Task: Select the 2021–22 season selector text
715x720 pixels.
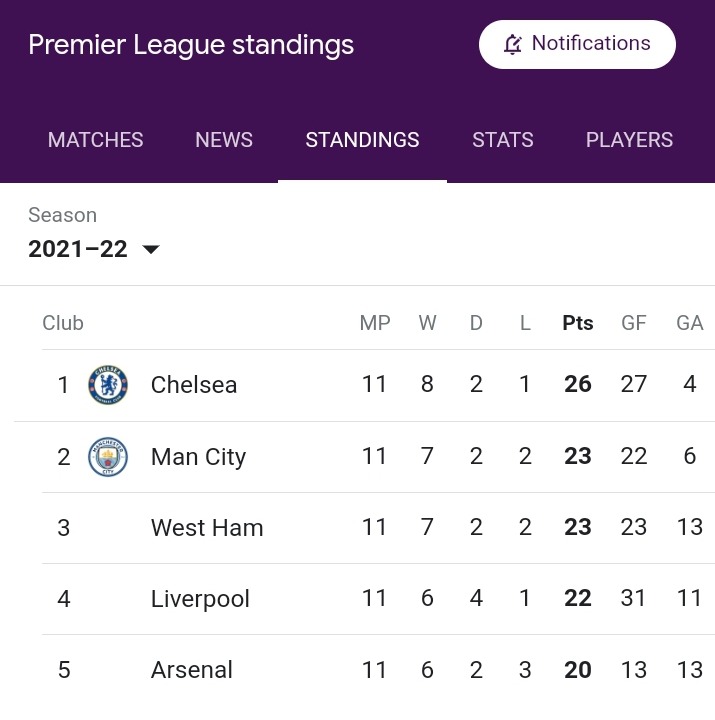Action: (78, 249)
